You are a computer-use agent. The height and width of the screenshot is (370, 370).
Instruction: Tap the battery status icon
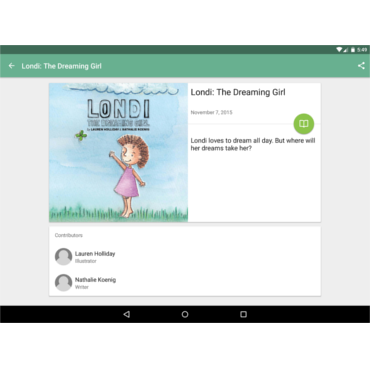(353, 50)
